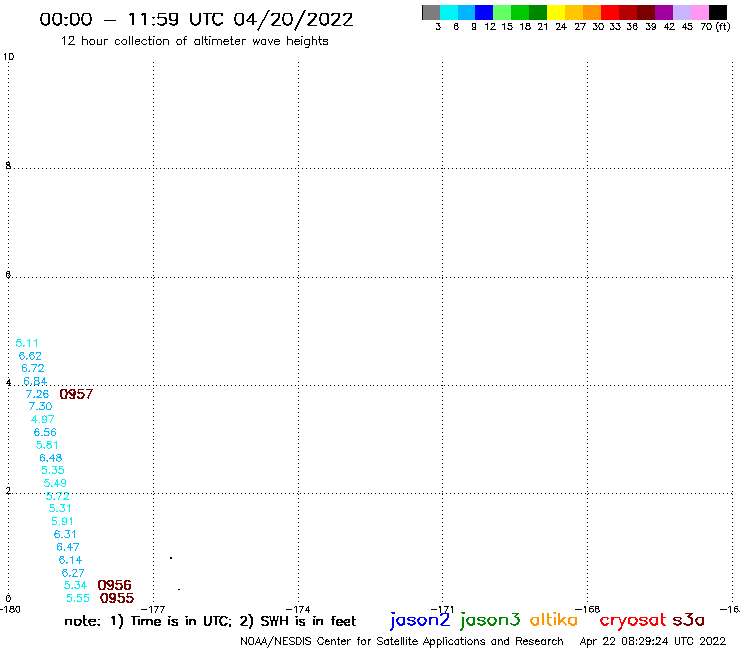The height and width of the screenshot is (650, 740).
Task: Click the wave height value 5.34
Action: pyautogui.click(x=76, y=585)
